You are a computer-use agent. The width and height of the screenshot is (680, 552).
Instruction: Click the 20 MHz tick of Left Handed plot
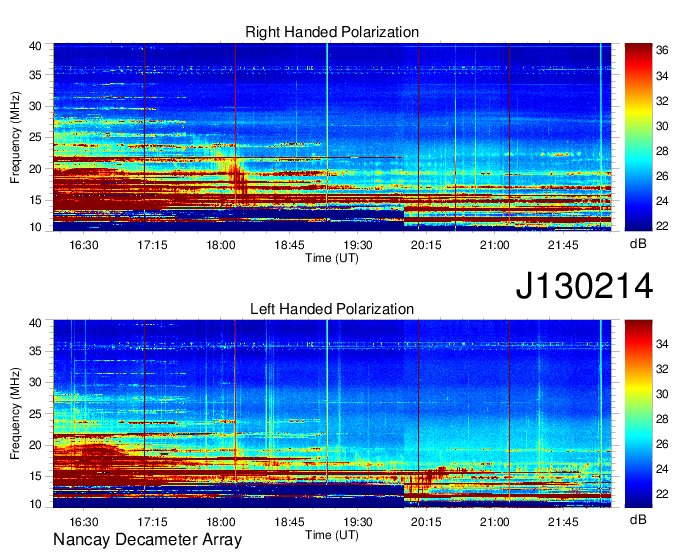coord(35,445)
